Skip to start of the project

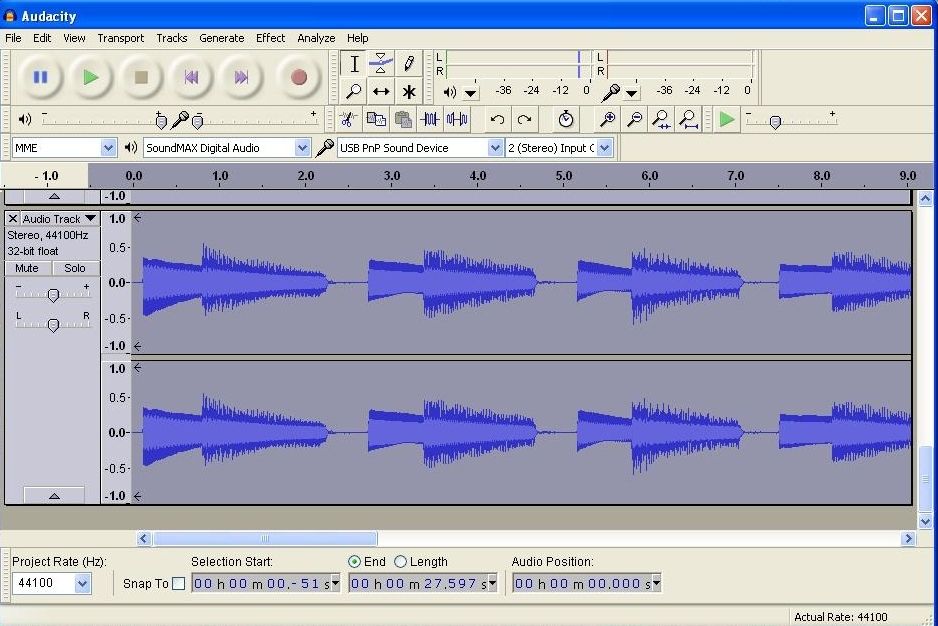(x=191, y=77)
